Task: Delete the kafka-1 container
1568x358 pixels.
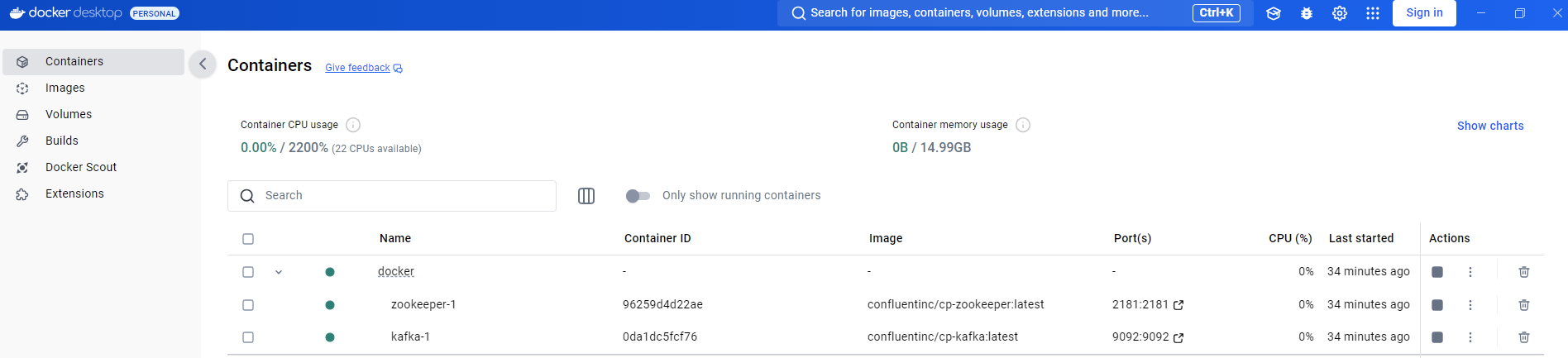Action: (x=1524, y=337)
